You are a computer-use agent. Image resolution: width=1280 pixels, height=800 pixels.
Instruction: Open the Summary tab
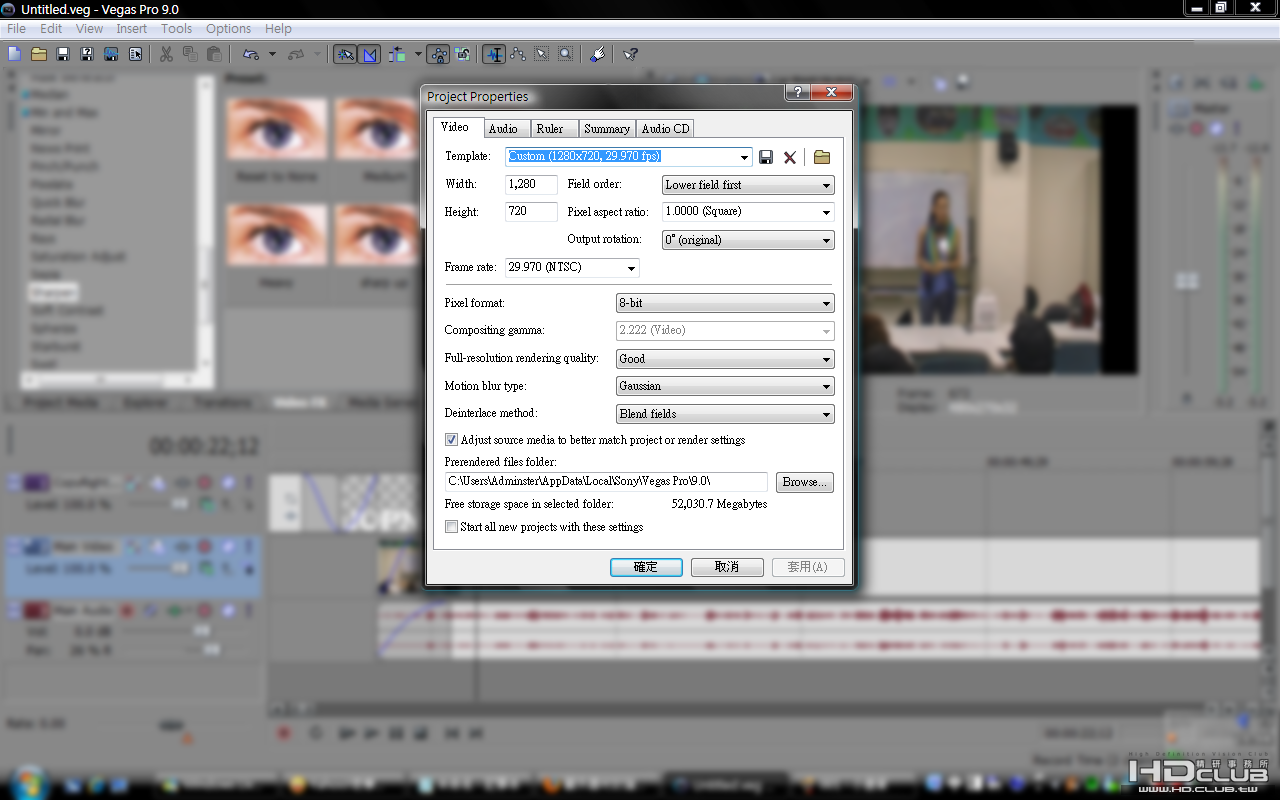click(x=607, y=129)
